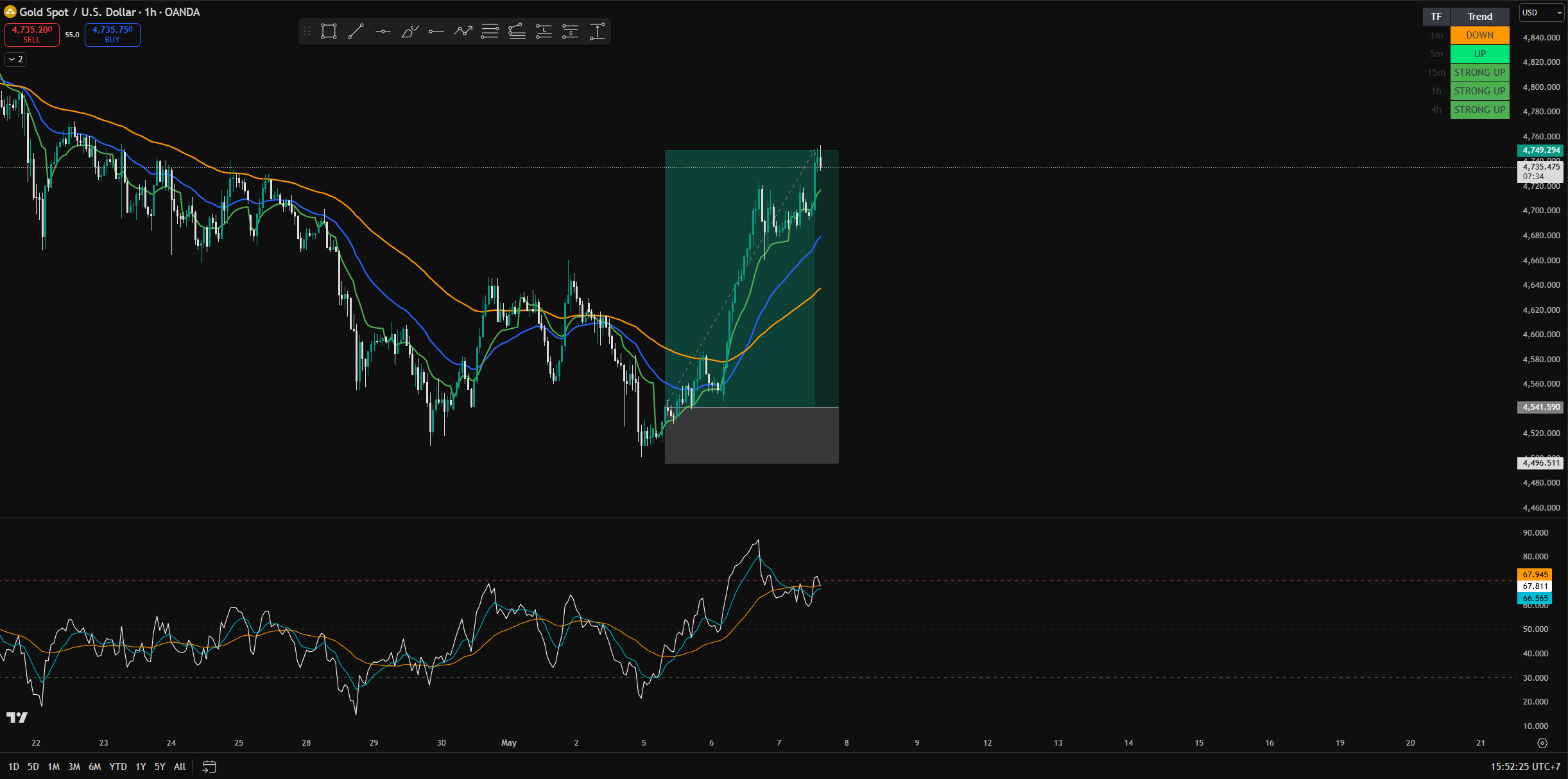Viewport: 1568px width, 779px height.
Task: Click date 28 on the time axis
Action: [x=306, y=743]
